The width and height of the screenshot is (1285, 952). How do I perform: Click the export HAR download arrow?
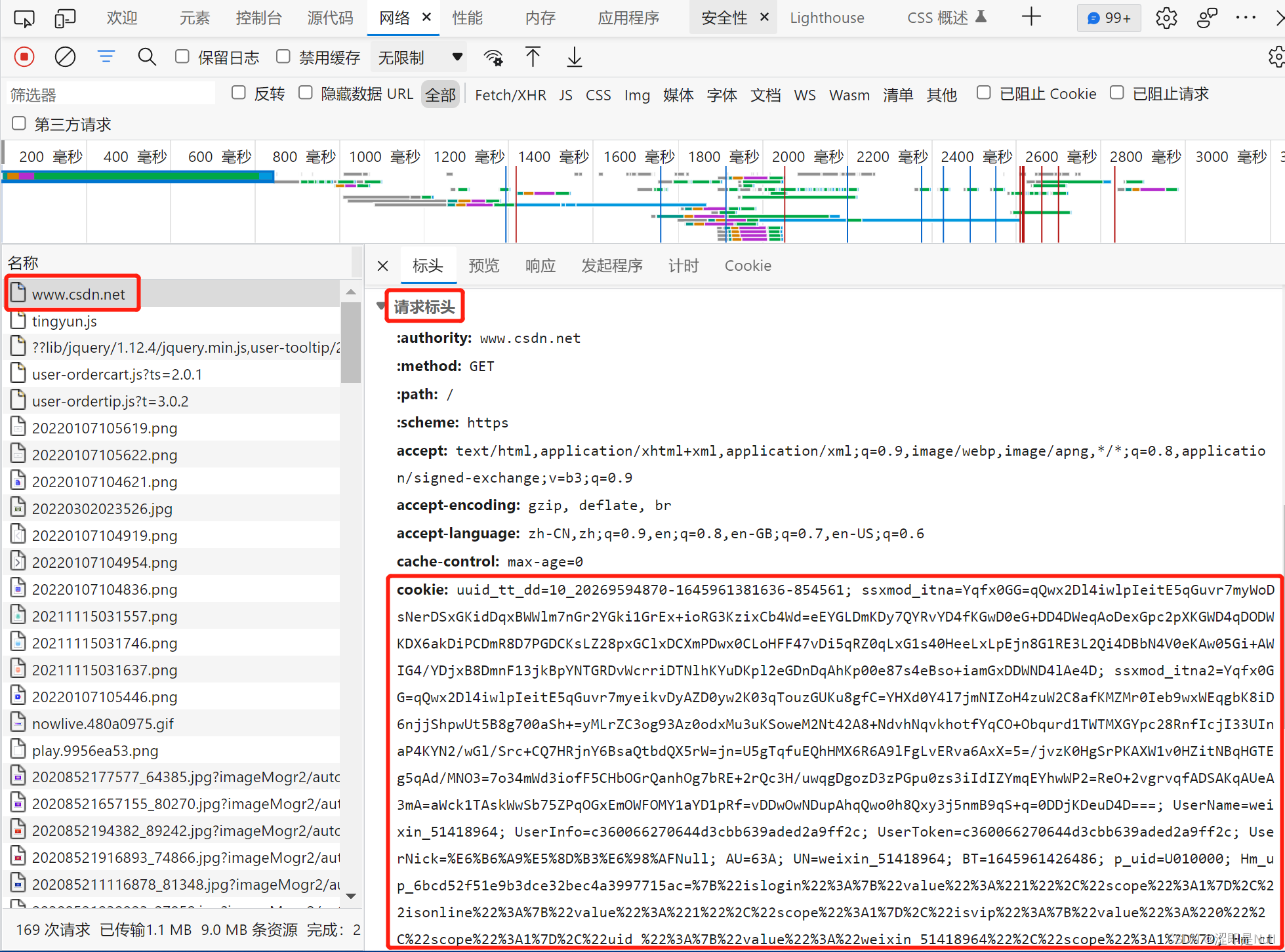574,57
